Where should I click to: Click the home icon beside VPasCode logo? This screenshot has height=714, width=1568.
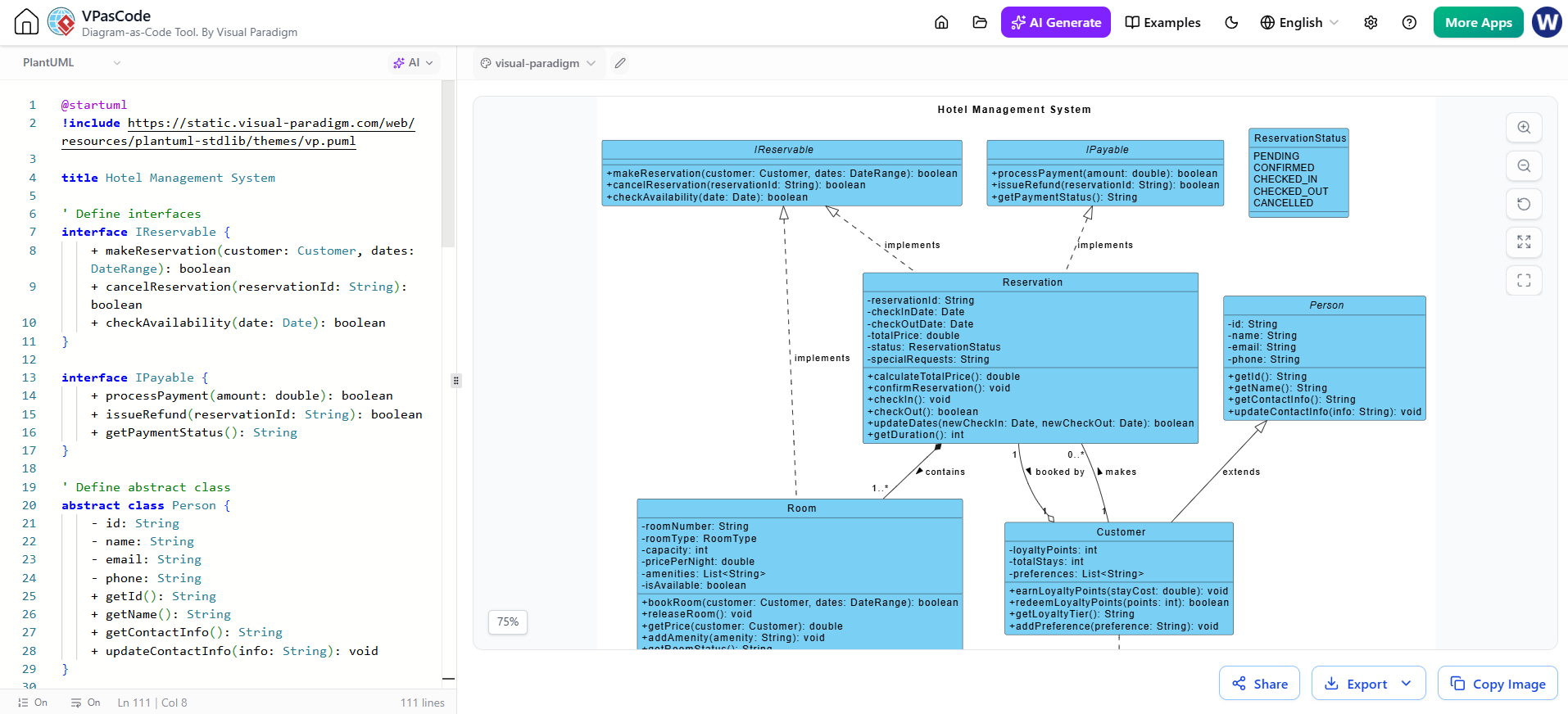click(x=27, y=22)
